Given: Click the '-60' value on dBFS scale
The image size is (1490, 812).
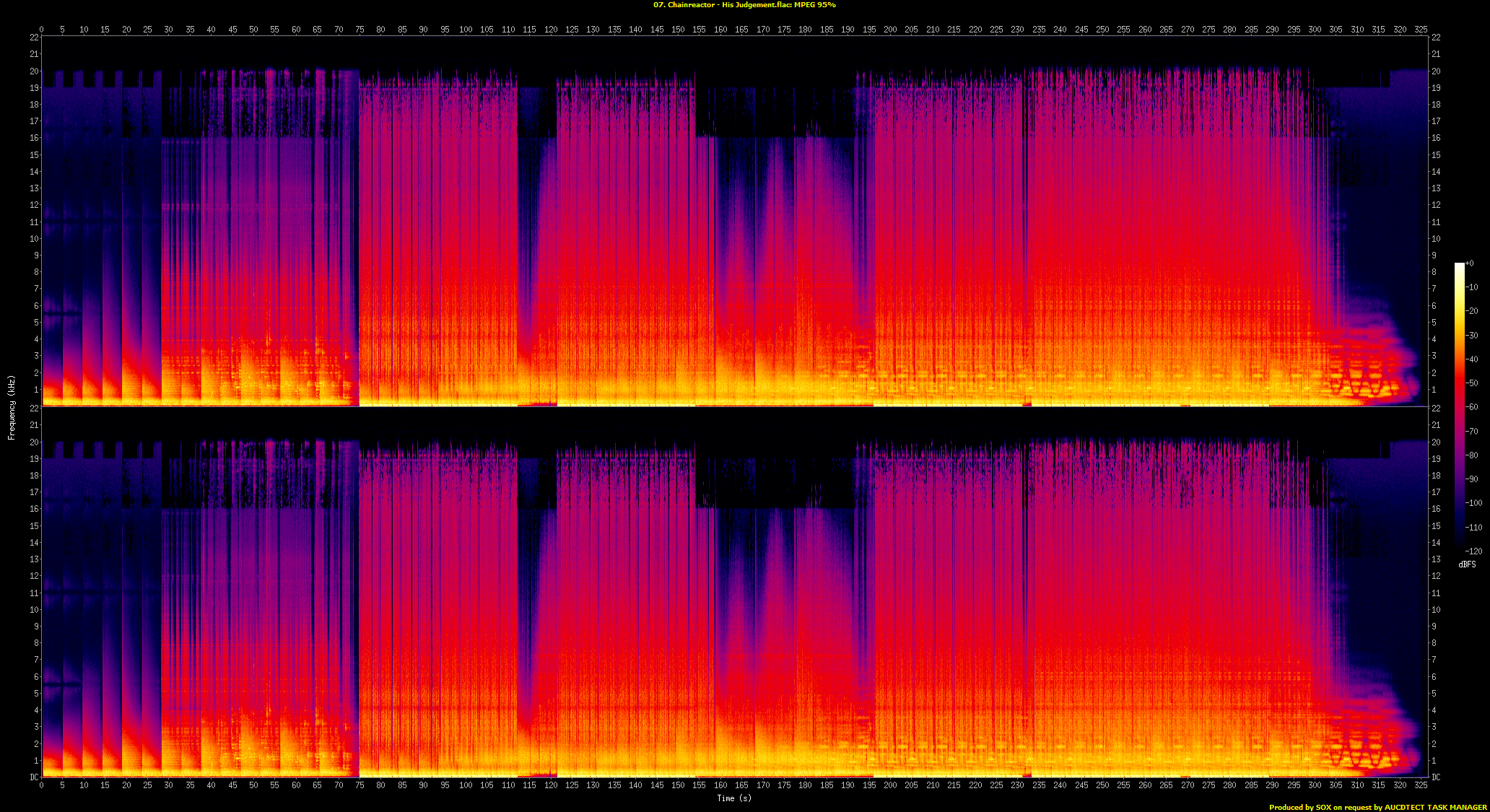Looking at the screenshot, I should pyautogui.click(x=1472, y=407).
